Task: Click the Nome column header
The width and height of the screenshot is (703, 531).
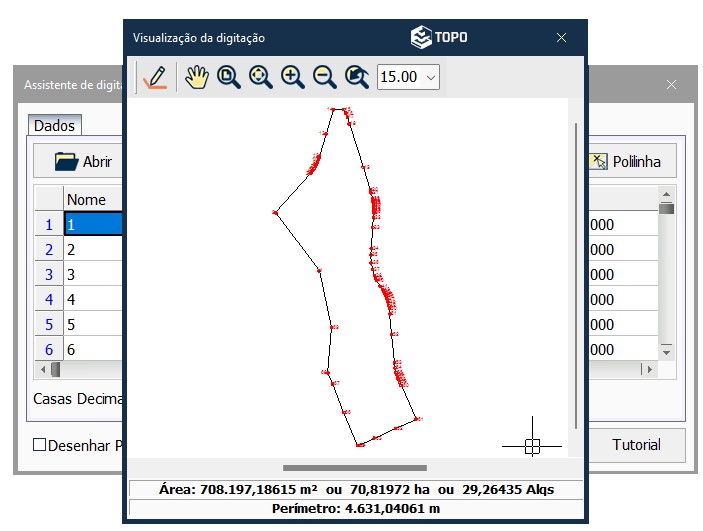Action: [92, 199]
